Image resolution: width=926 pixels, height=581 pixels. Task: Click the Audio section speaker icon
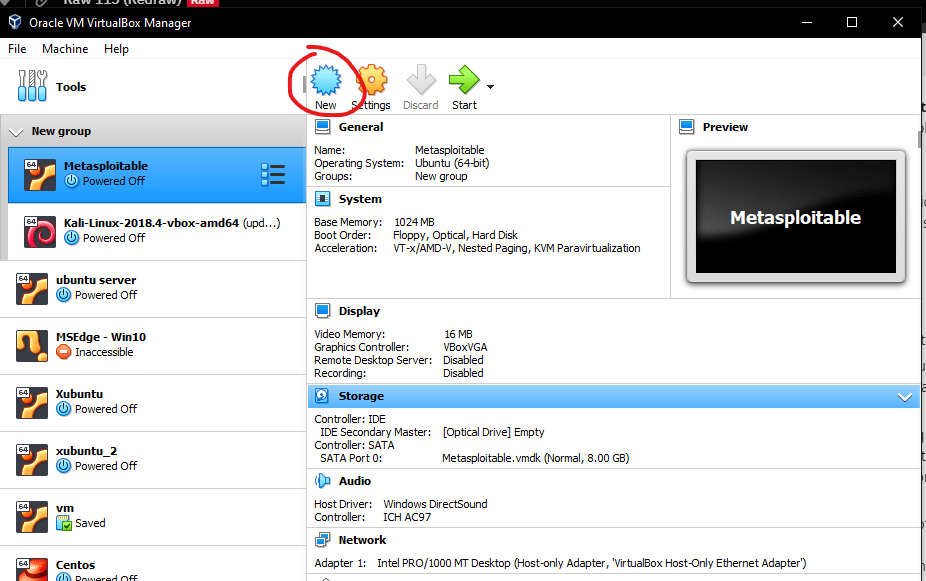point(322,481)
